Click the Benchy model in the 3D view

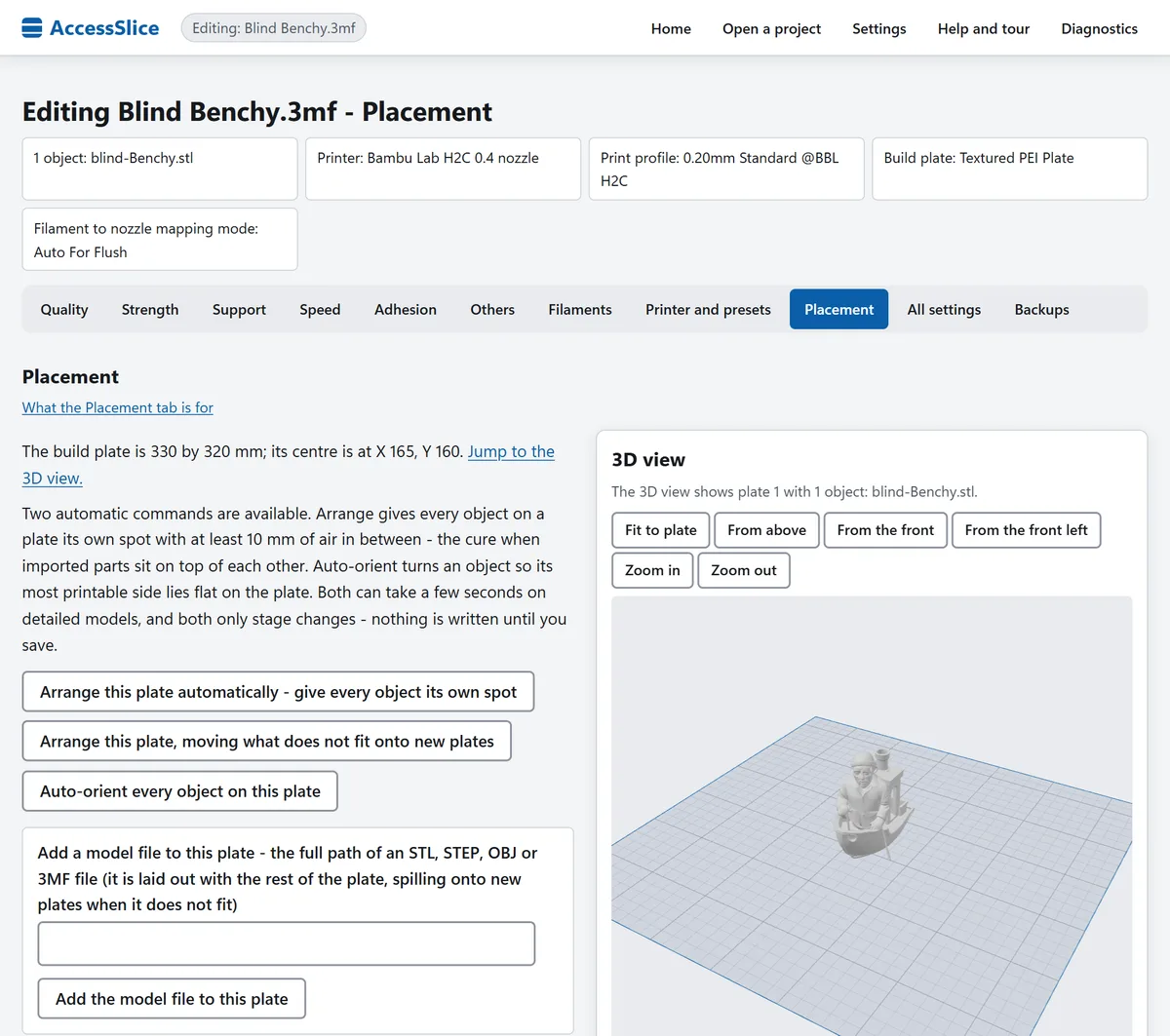point(871,806)
